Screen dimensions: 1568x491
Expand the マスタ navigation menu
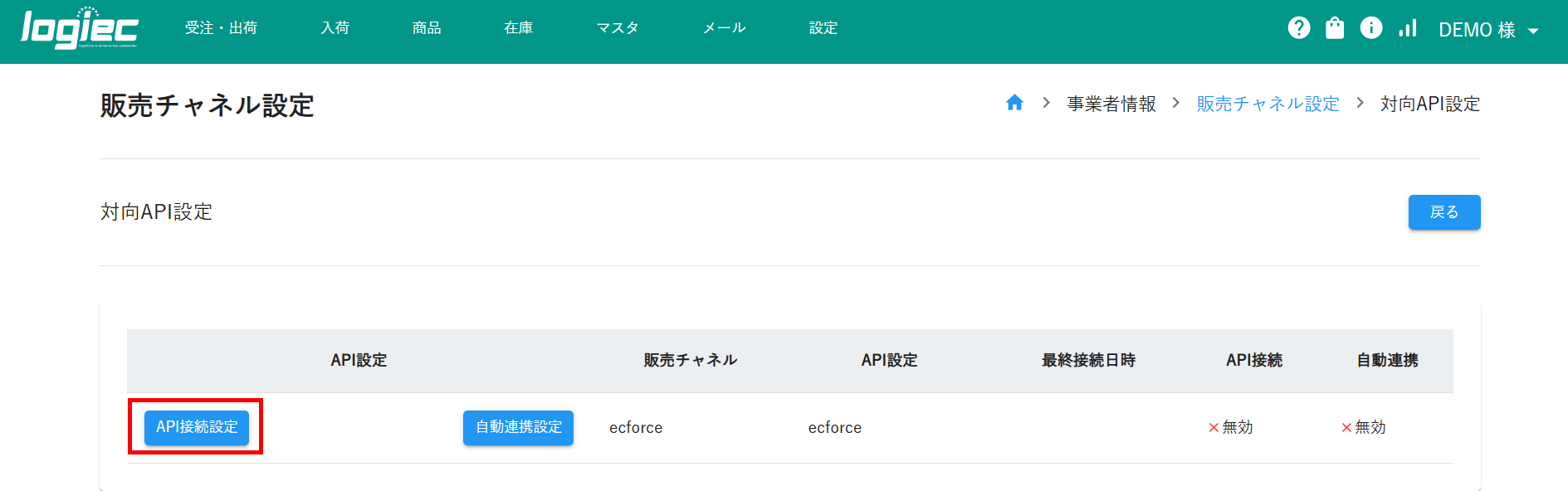[x=618, y=28]
